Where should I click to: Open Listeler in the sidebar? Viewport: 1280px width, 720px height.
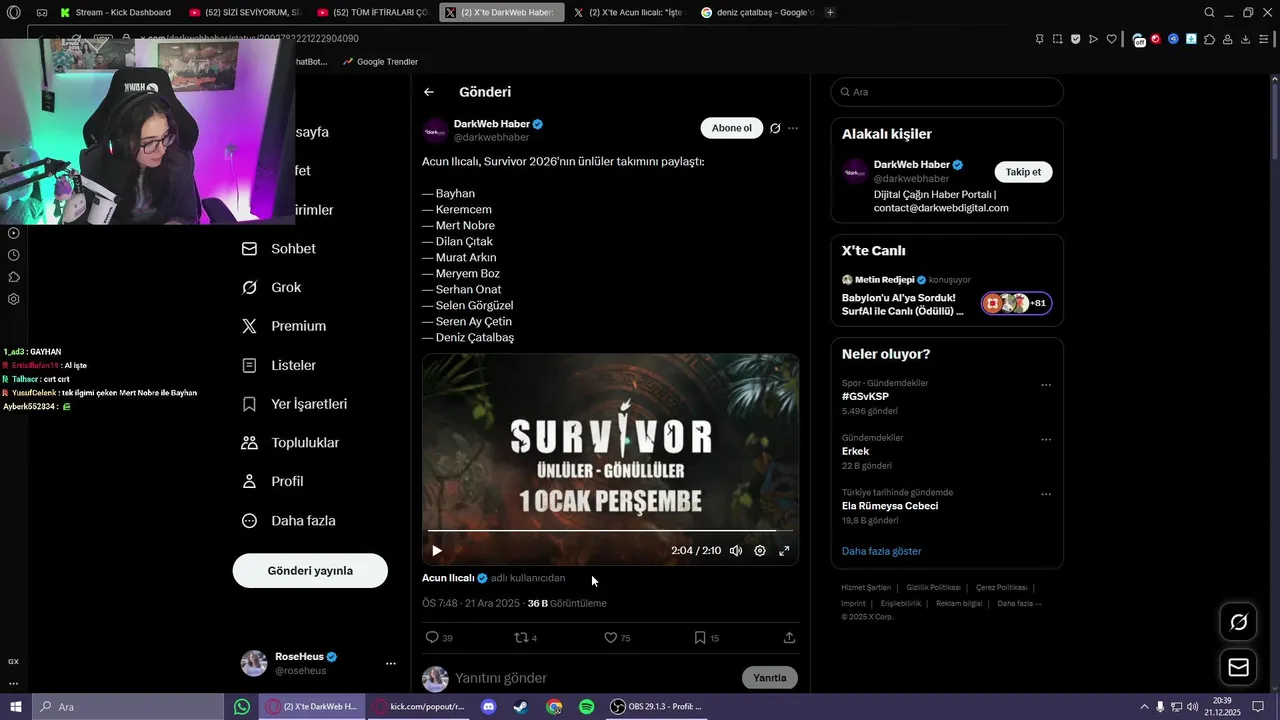279,365
